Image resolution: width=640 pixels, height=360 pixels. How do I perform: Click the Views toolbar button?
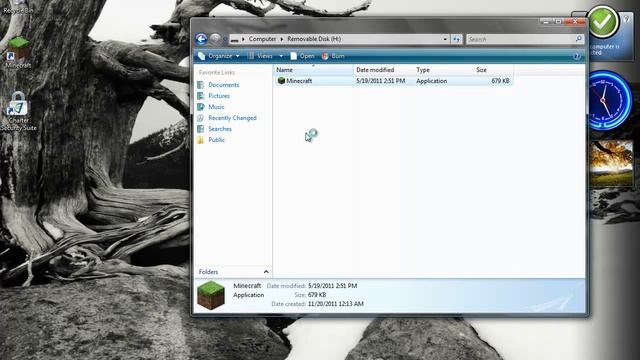[x=261, y=56]
